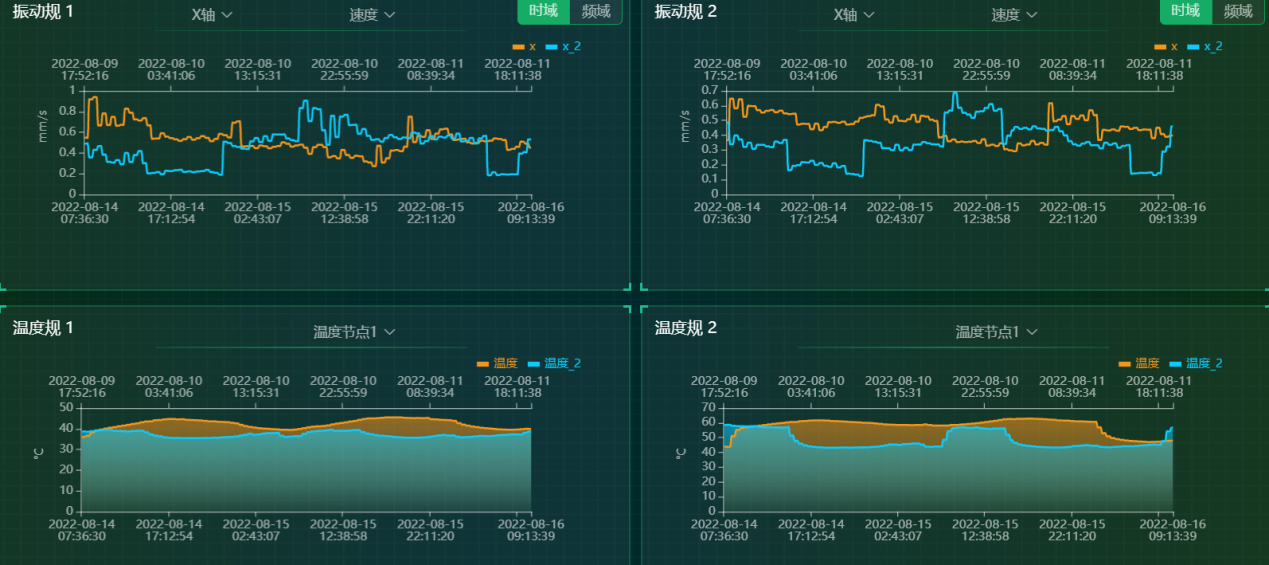
Task: Open 温度节点1 dropdown in 温度规 1
Action: tap(354, 332)
